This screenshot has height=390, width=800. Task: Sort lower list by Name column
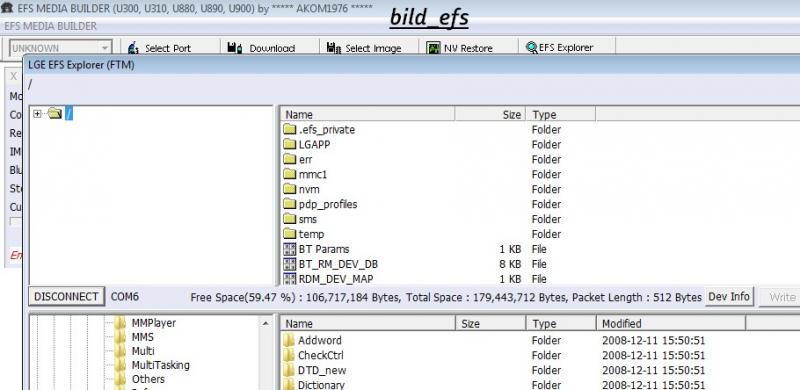367,324
